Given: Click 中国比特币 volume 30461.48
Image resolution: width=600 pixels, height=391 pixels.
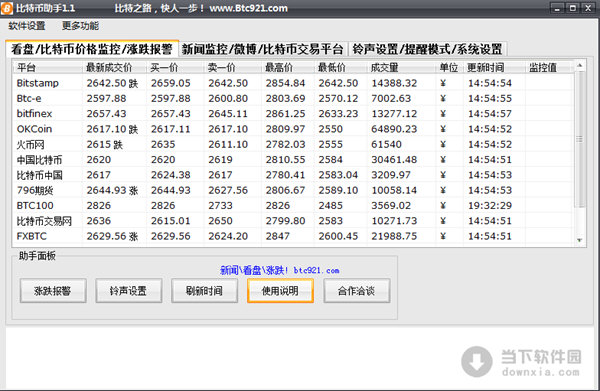Looking at the screenshot, I should tap(394, 160).
